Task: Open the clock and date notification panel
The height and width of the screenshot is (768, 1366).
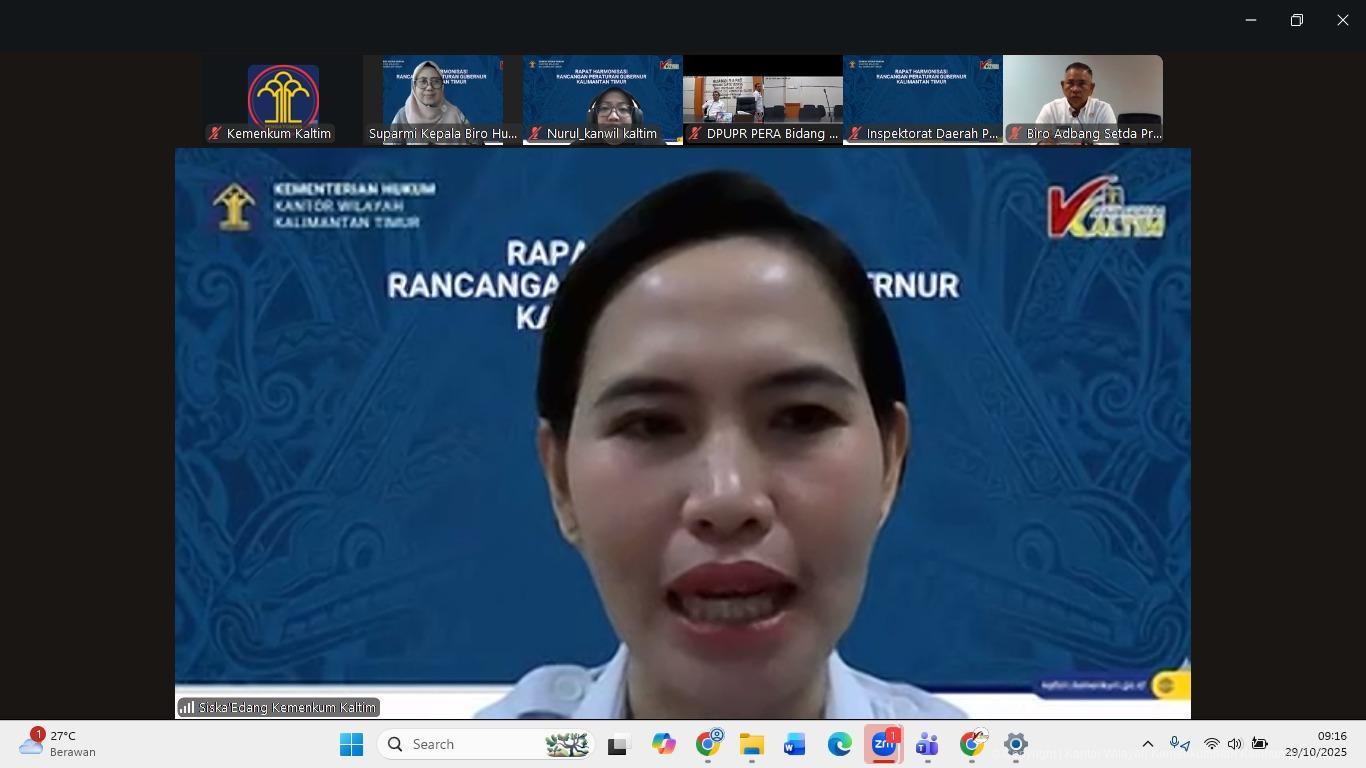Action: pos(1315,744)
